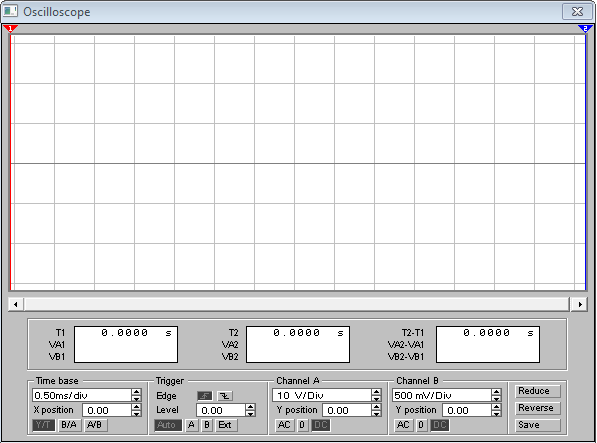Set Channel A coupling to DC
Viewport: 597px width, 443px height.
321,425
